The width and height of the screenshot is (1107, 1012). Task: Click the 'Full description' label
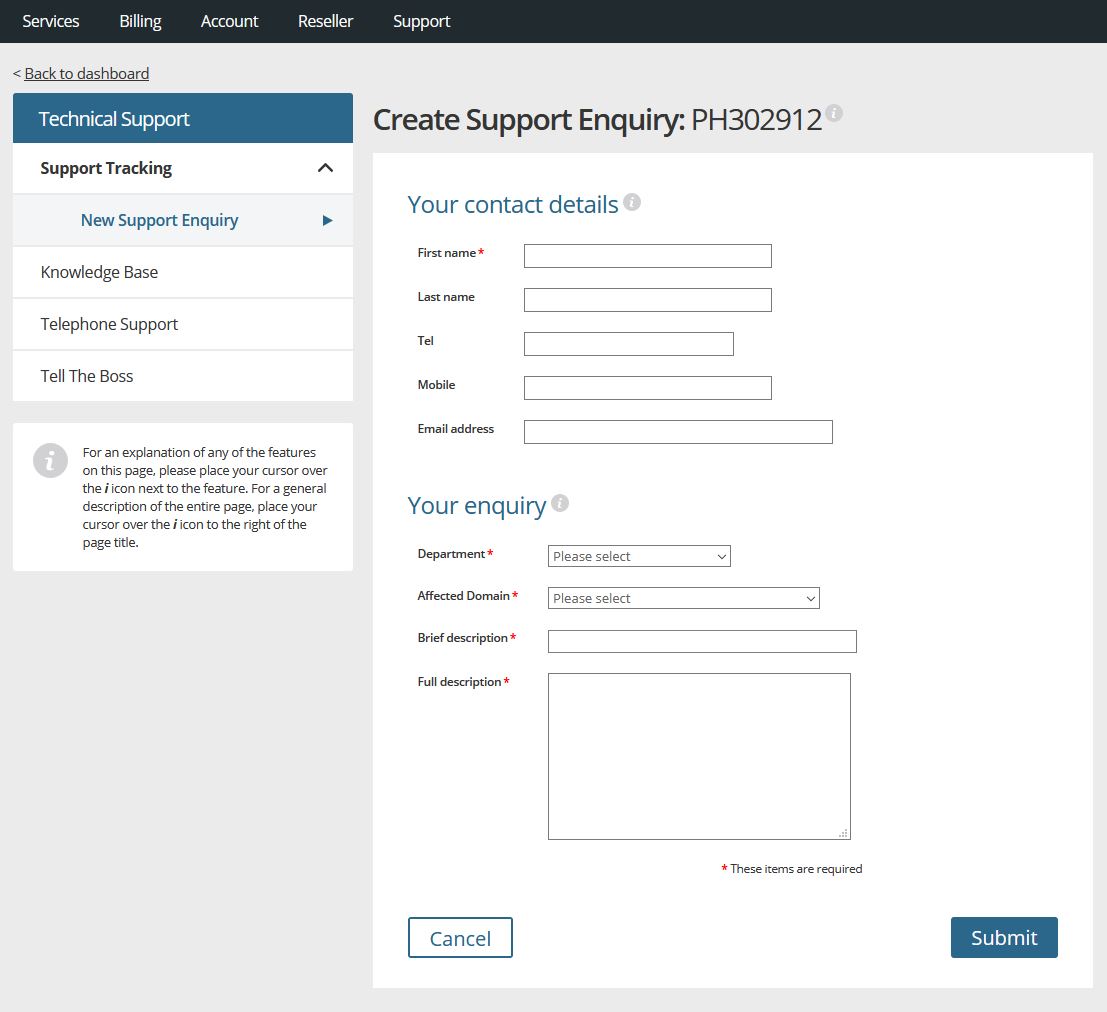click(459, 681)
